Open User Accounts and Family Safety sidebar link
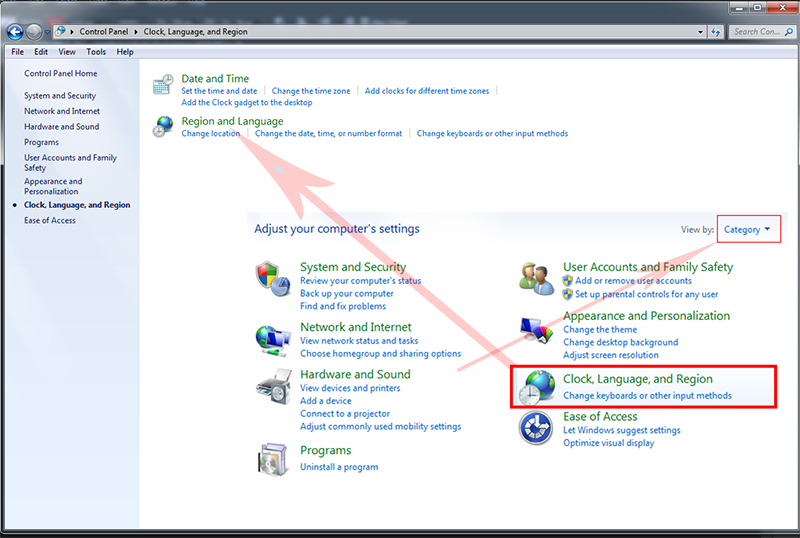 [70, 163]
